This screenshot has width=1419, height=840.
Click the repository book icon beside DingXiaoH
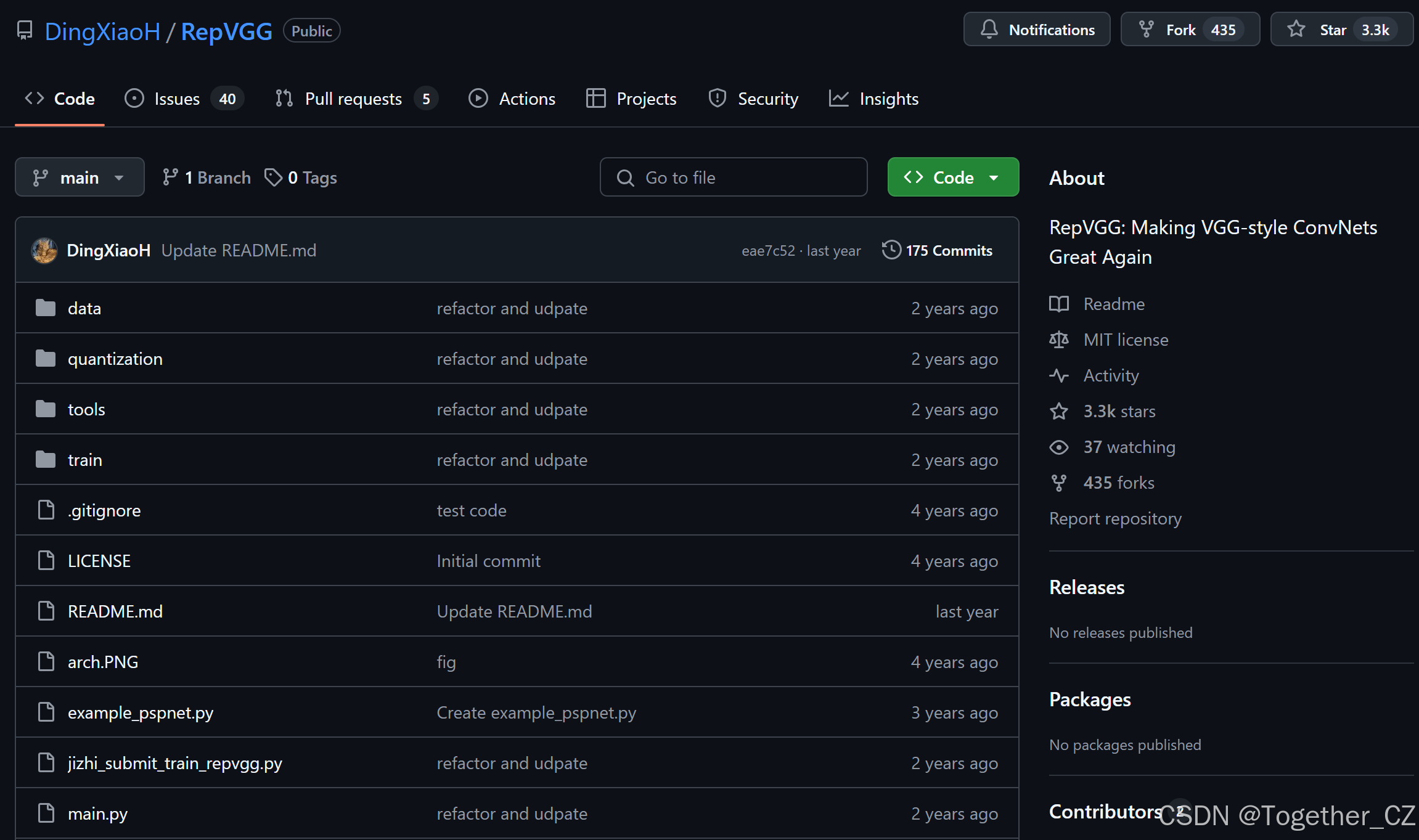25,30
